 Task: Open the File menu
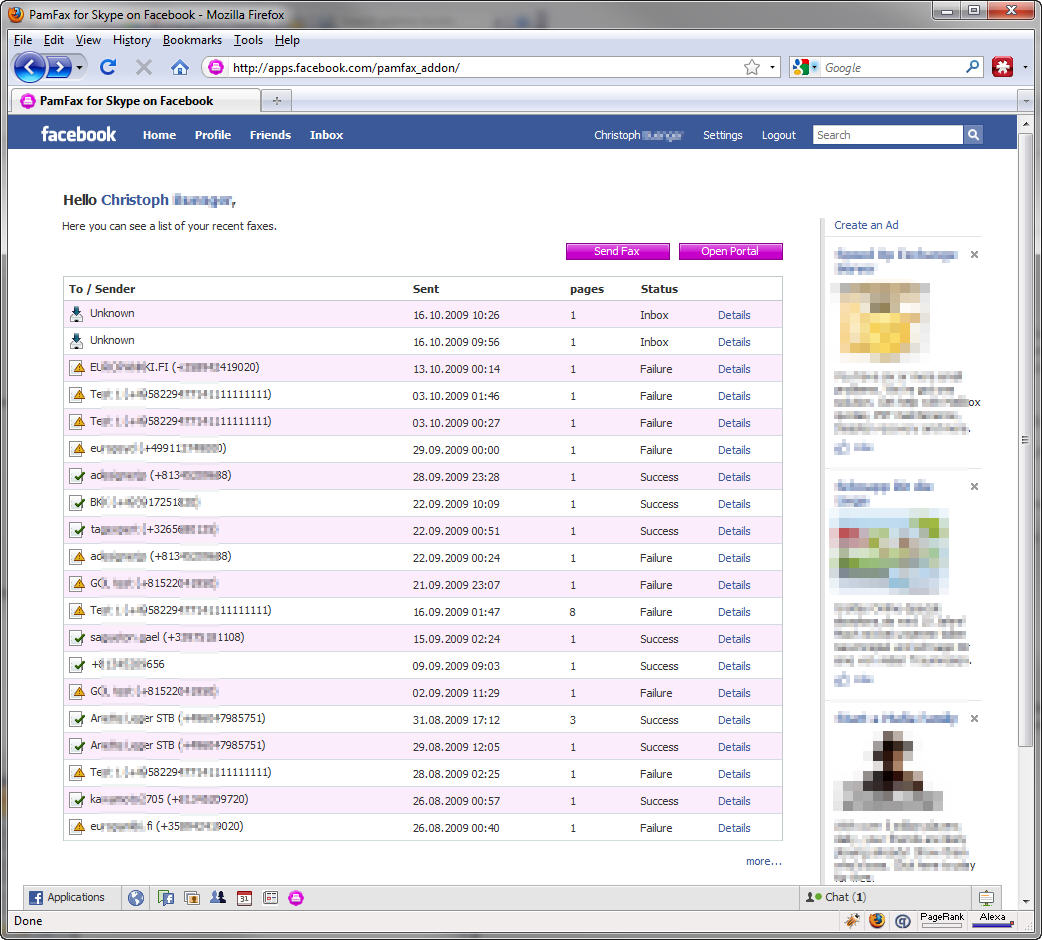click(23, 40)
